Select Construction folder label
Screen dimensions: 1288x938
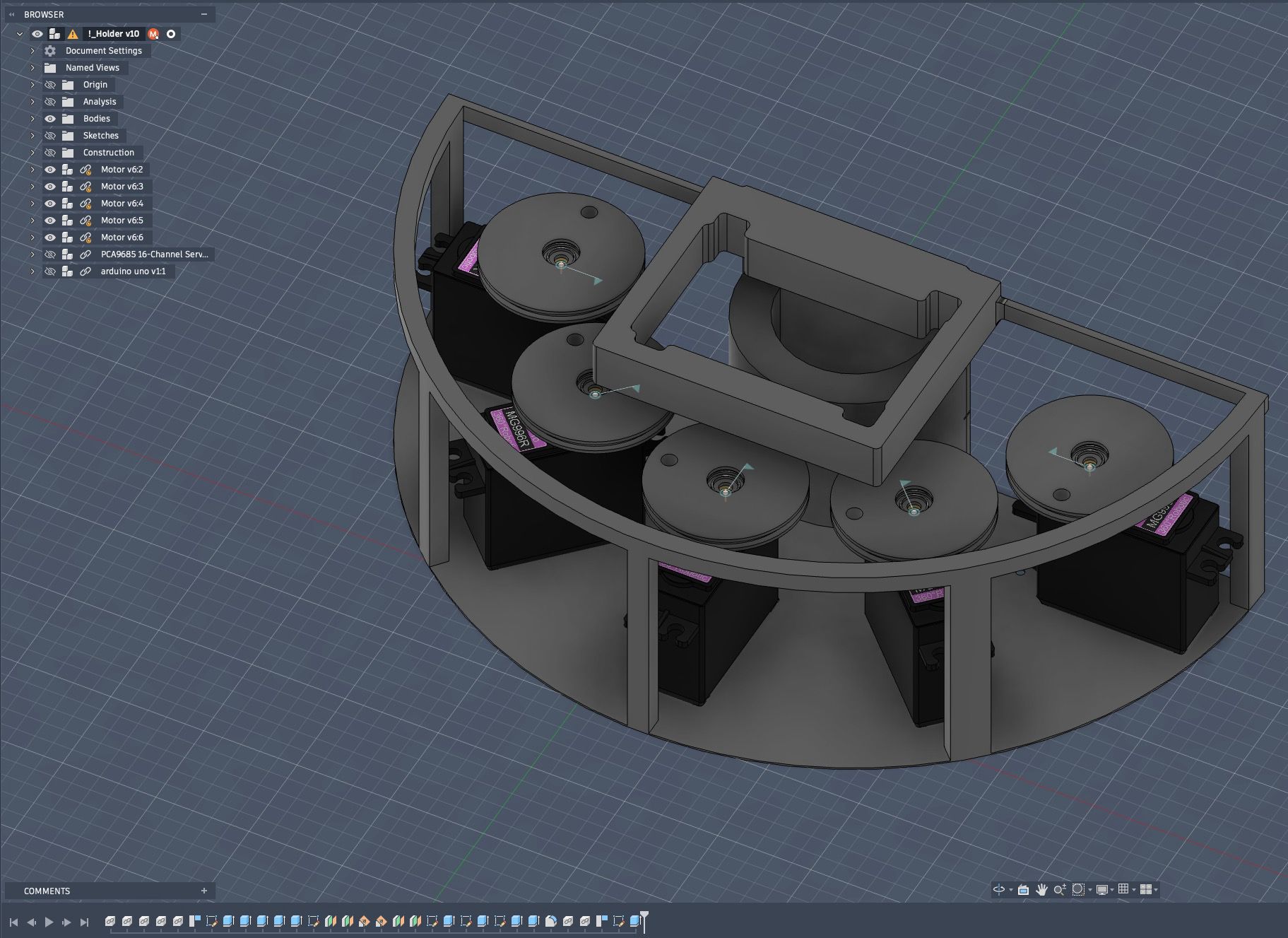pos(108,153)
